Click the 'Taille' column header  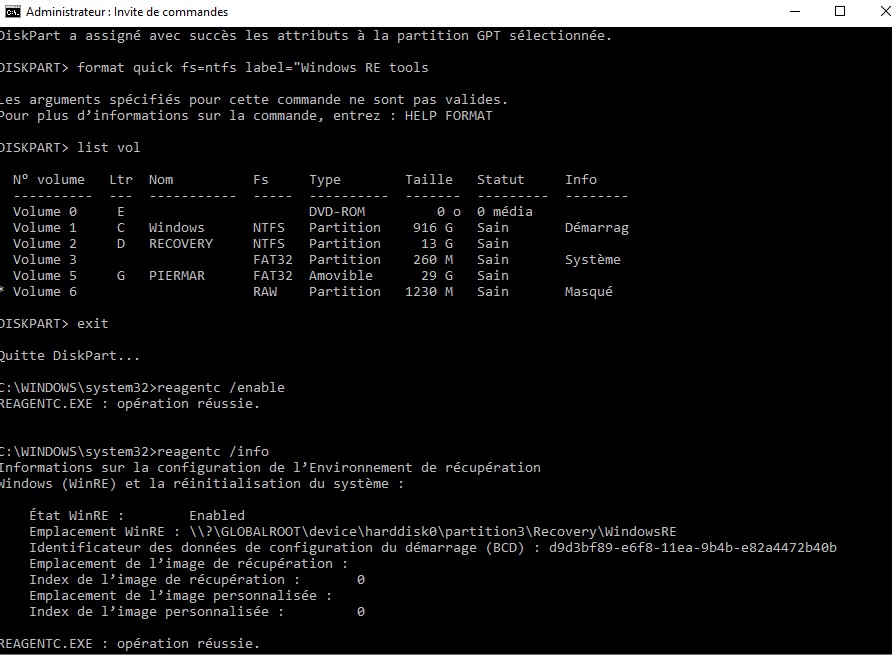point(429,179)
